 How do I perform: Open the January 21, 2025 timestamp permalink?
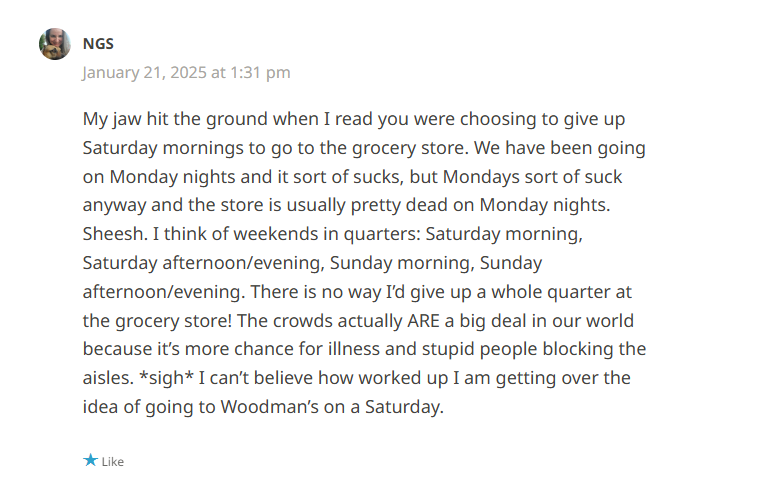click(186, 73)
